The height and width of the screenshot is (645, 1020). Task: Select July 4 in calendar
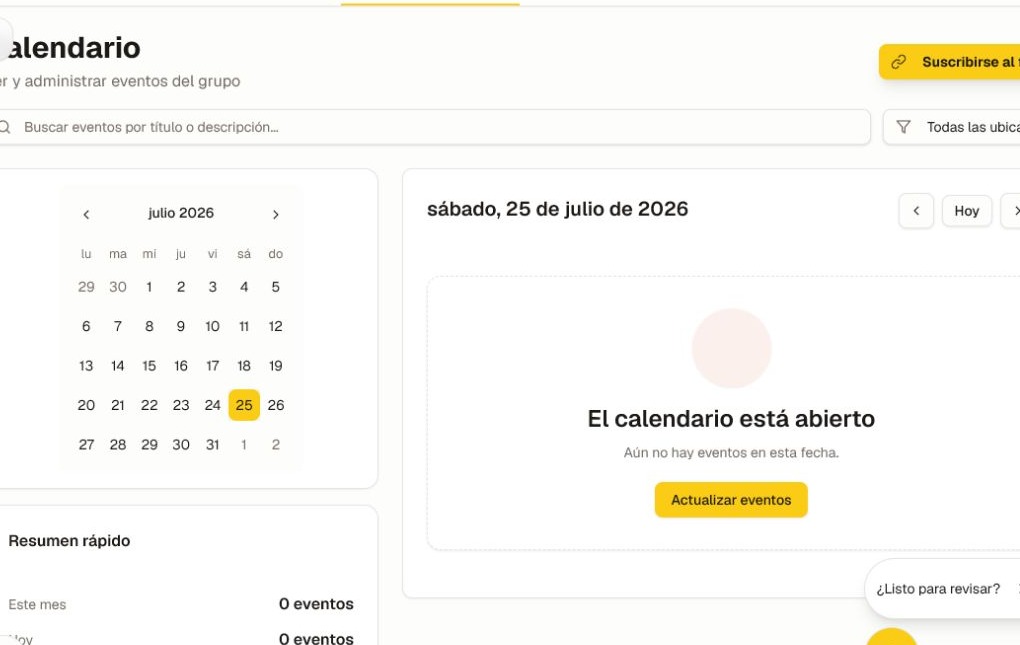(x=244, y=287)
